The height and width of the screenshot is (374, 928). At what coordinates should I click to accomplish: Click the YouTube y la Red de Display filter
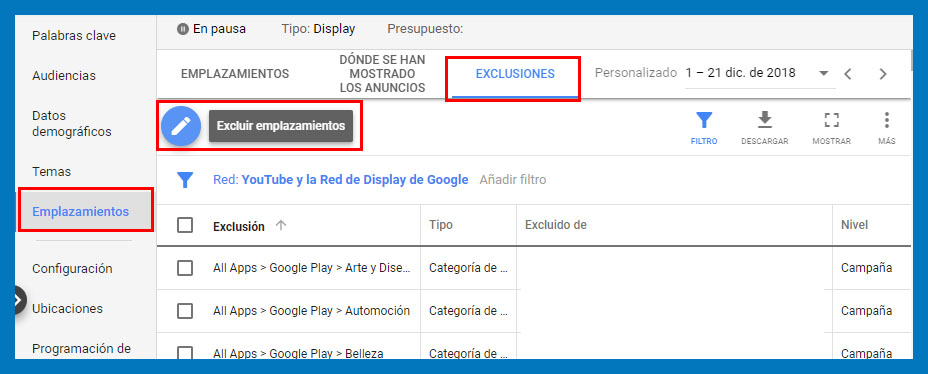[x=355, y=179]
